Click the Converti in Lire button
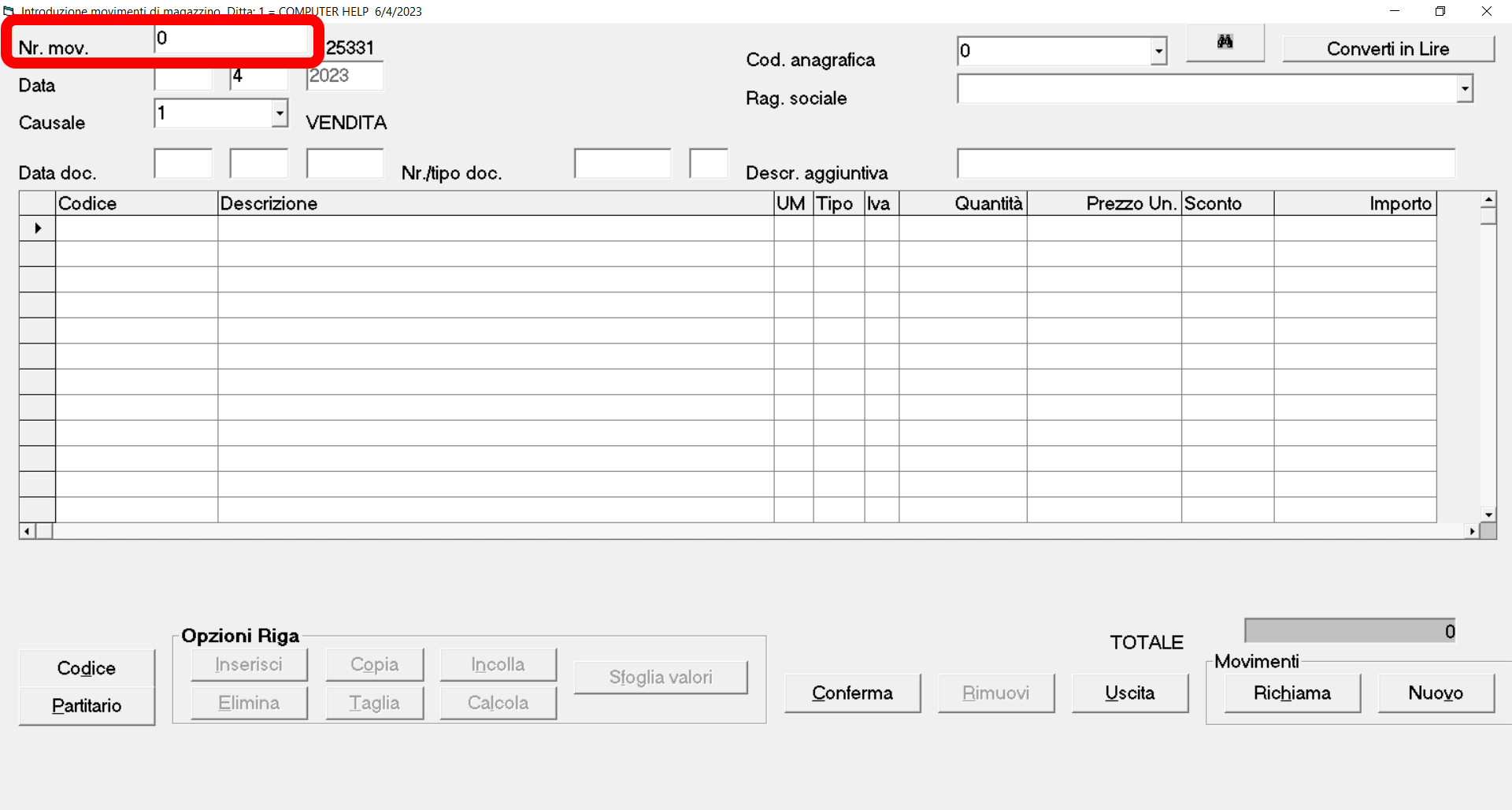The width and height of the screenshot is (1512, 810). pyautogui.click(x=1388, y=49)
